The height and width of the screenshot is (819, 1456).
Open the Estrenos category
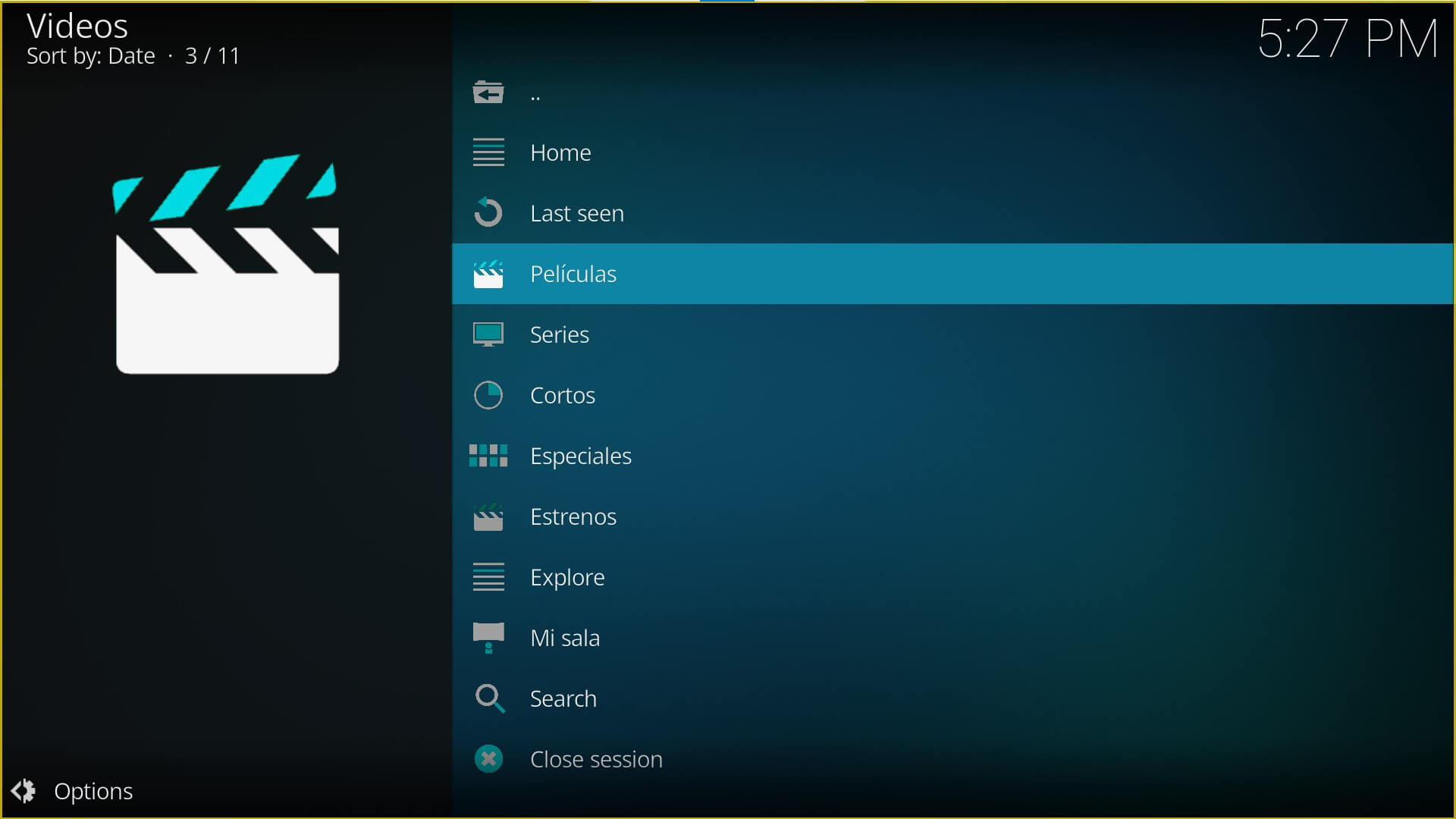click(x=573, y=516)
